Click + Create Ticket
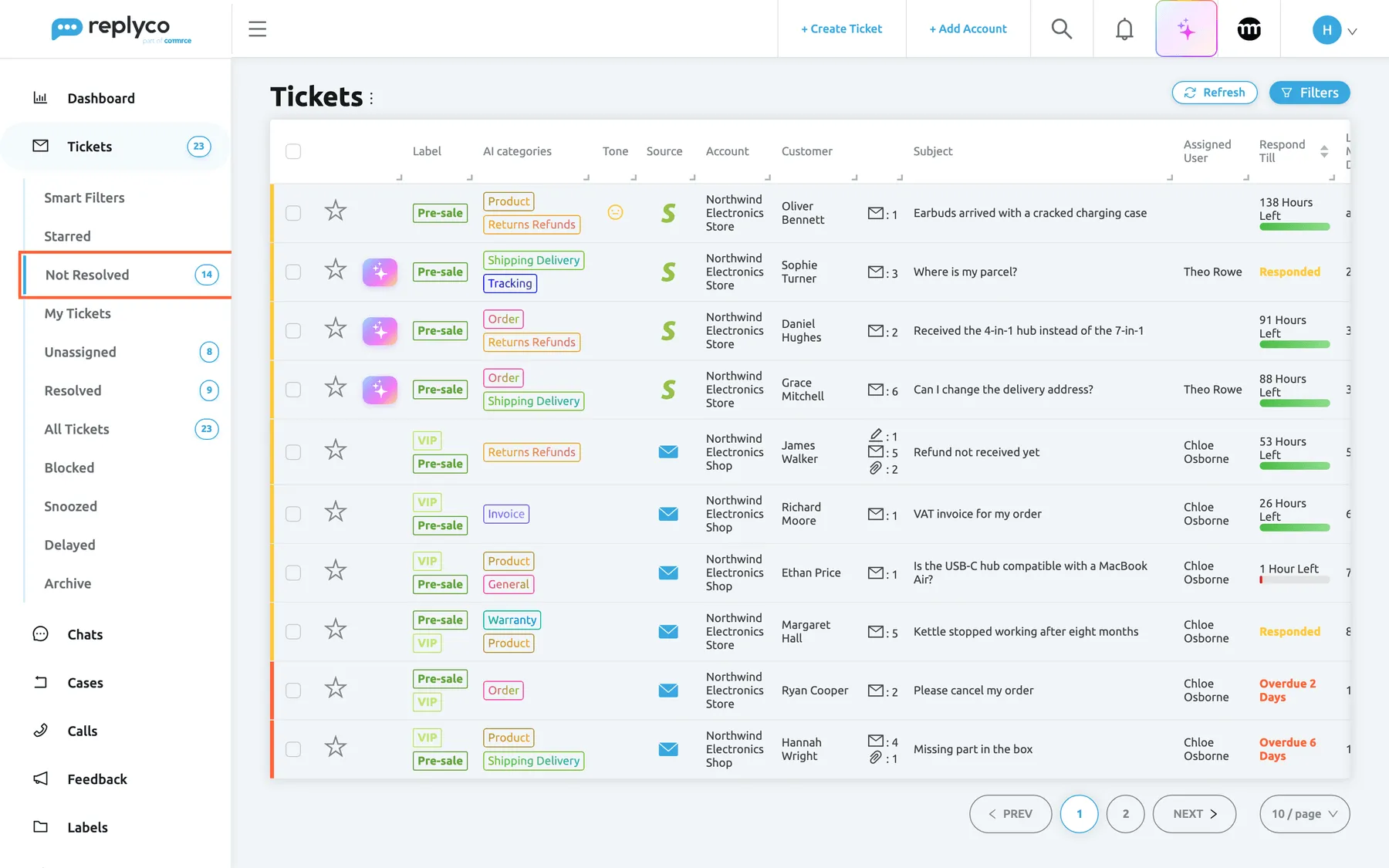1389x868 pixels. click(x=841, y=29)
